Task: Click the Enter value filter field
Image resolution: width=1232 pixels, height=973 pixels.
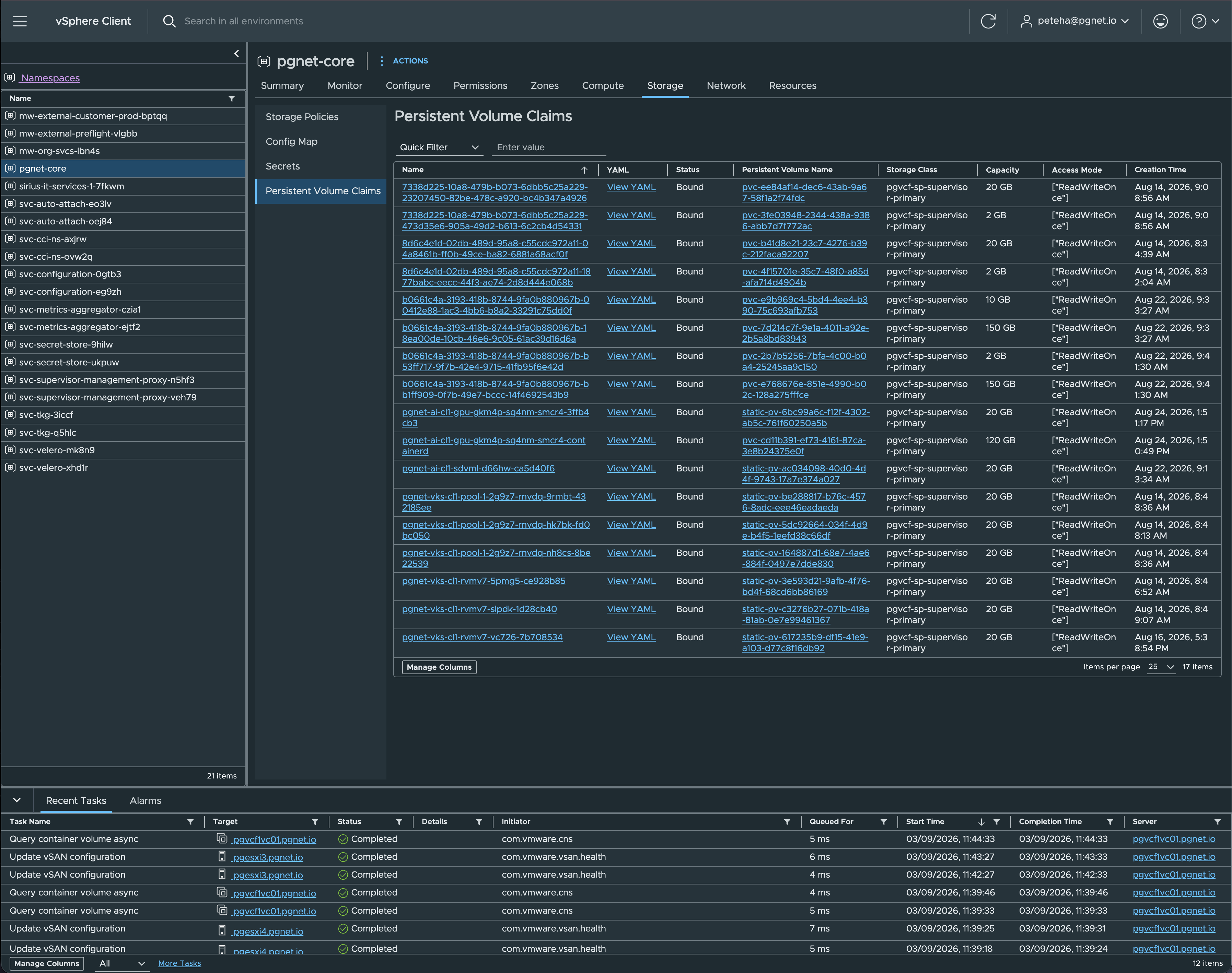Action: pyautogui.click(x=549, y=147)
